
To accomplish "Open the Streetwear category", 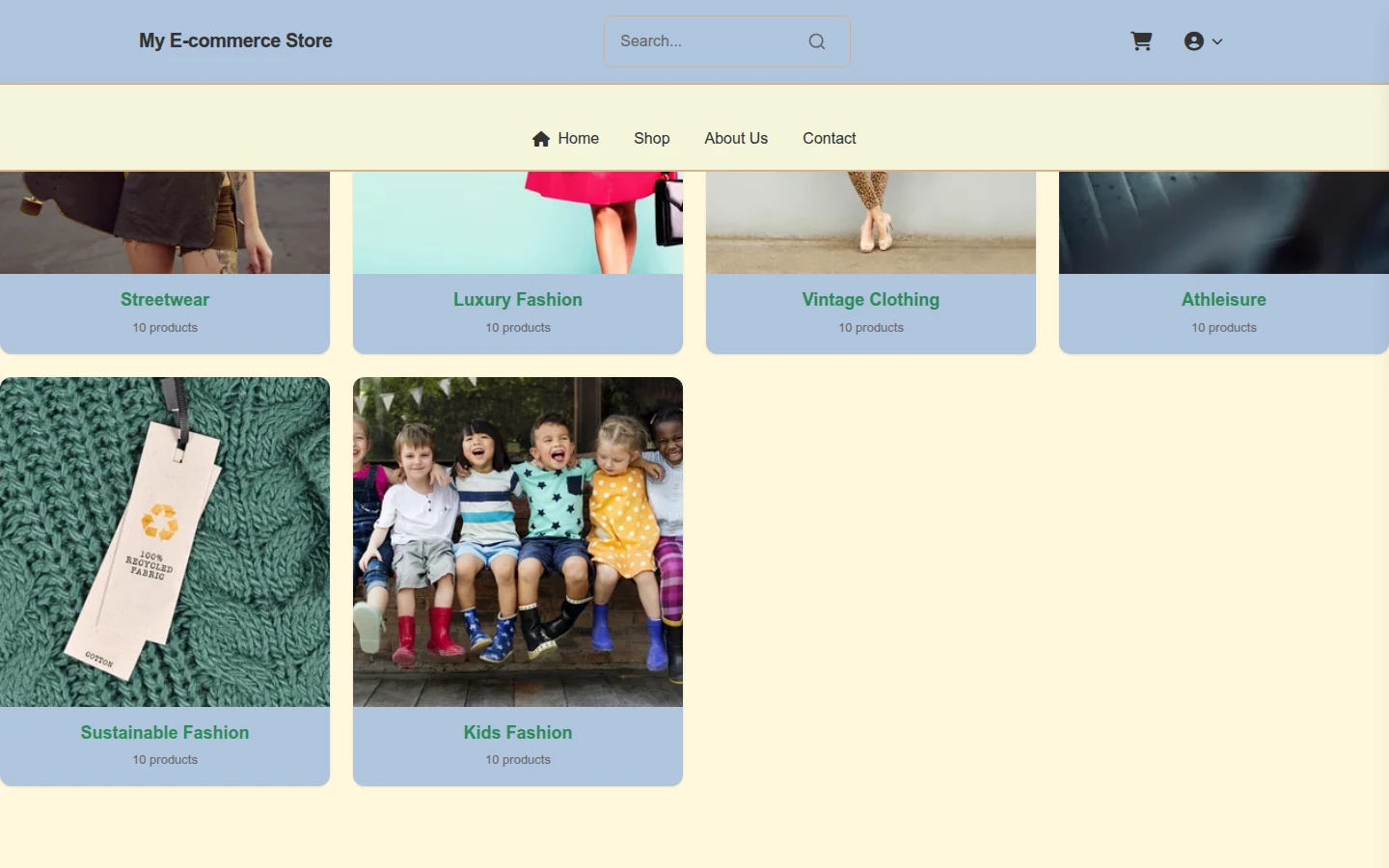I will pyautogui.click(x=165, y=300).
